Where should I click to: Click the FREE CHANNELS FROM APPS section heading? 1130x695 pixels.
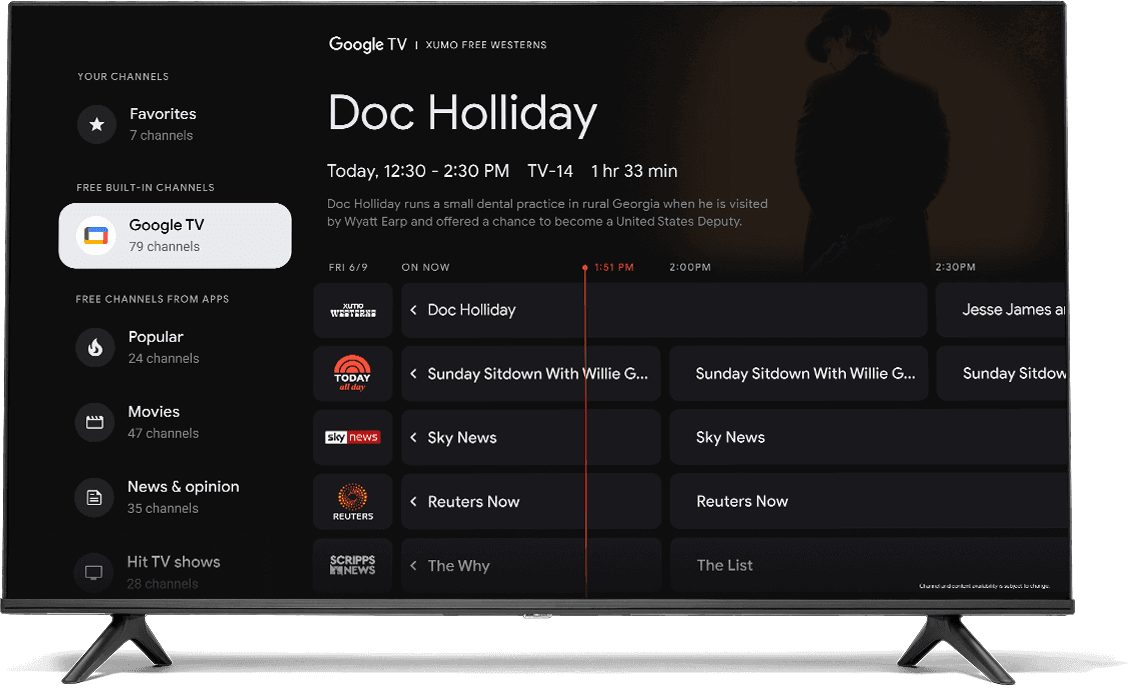(152, 299)
